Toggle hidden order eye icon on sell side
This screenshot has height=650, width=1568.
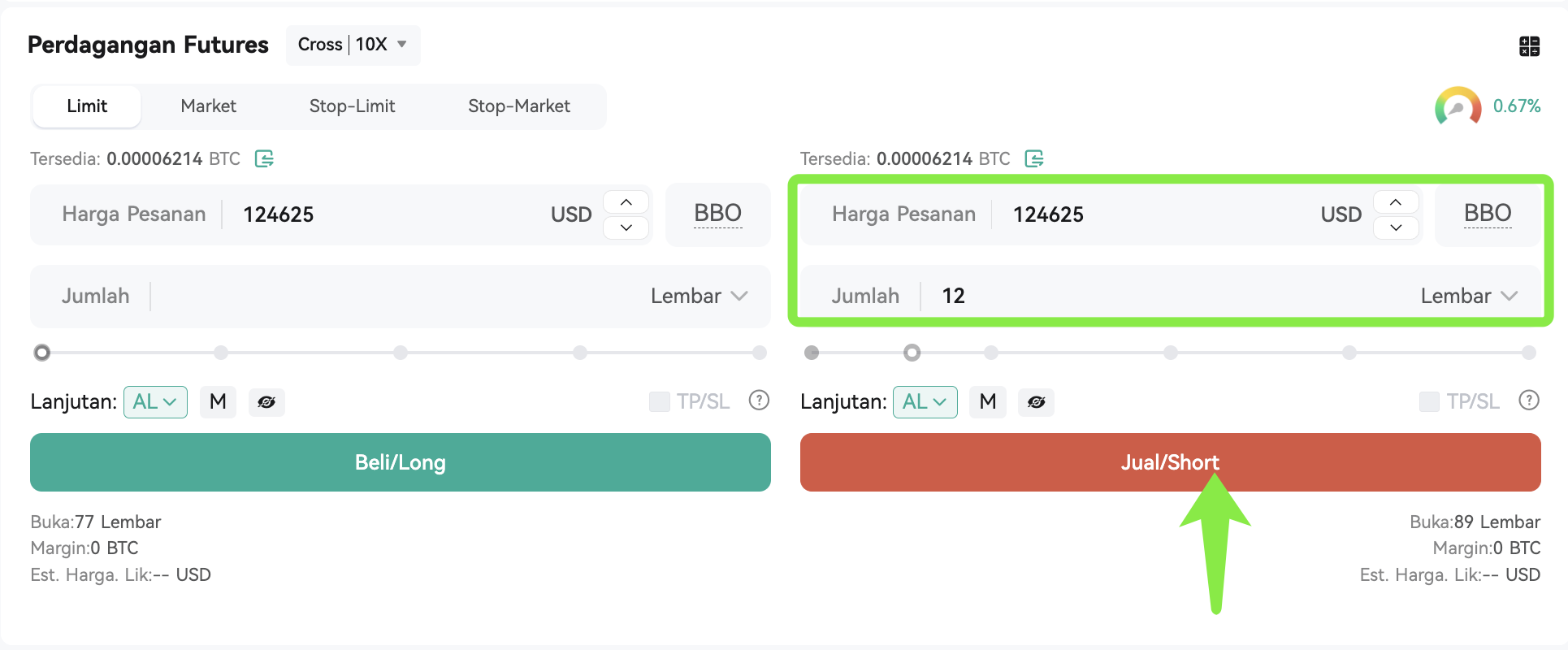coord(1036,402)
